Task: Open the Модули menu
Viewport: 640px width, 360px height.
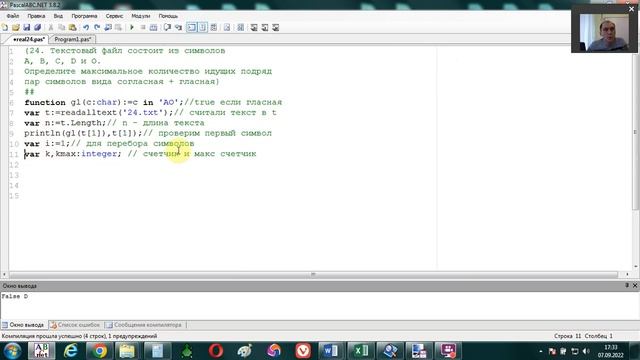Action: [140, 16]
